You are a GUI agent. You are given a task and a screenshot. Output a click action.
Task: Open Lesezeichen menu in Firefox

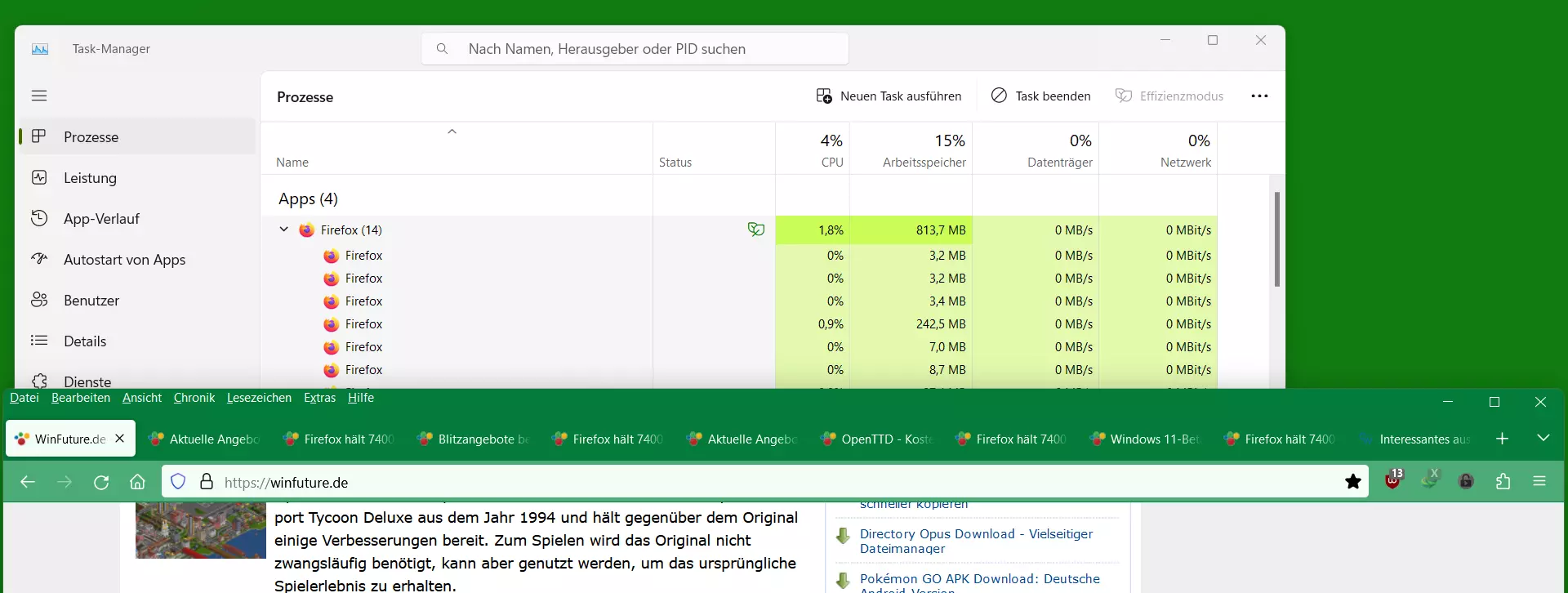tap(259, 398)
